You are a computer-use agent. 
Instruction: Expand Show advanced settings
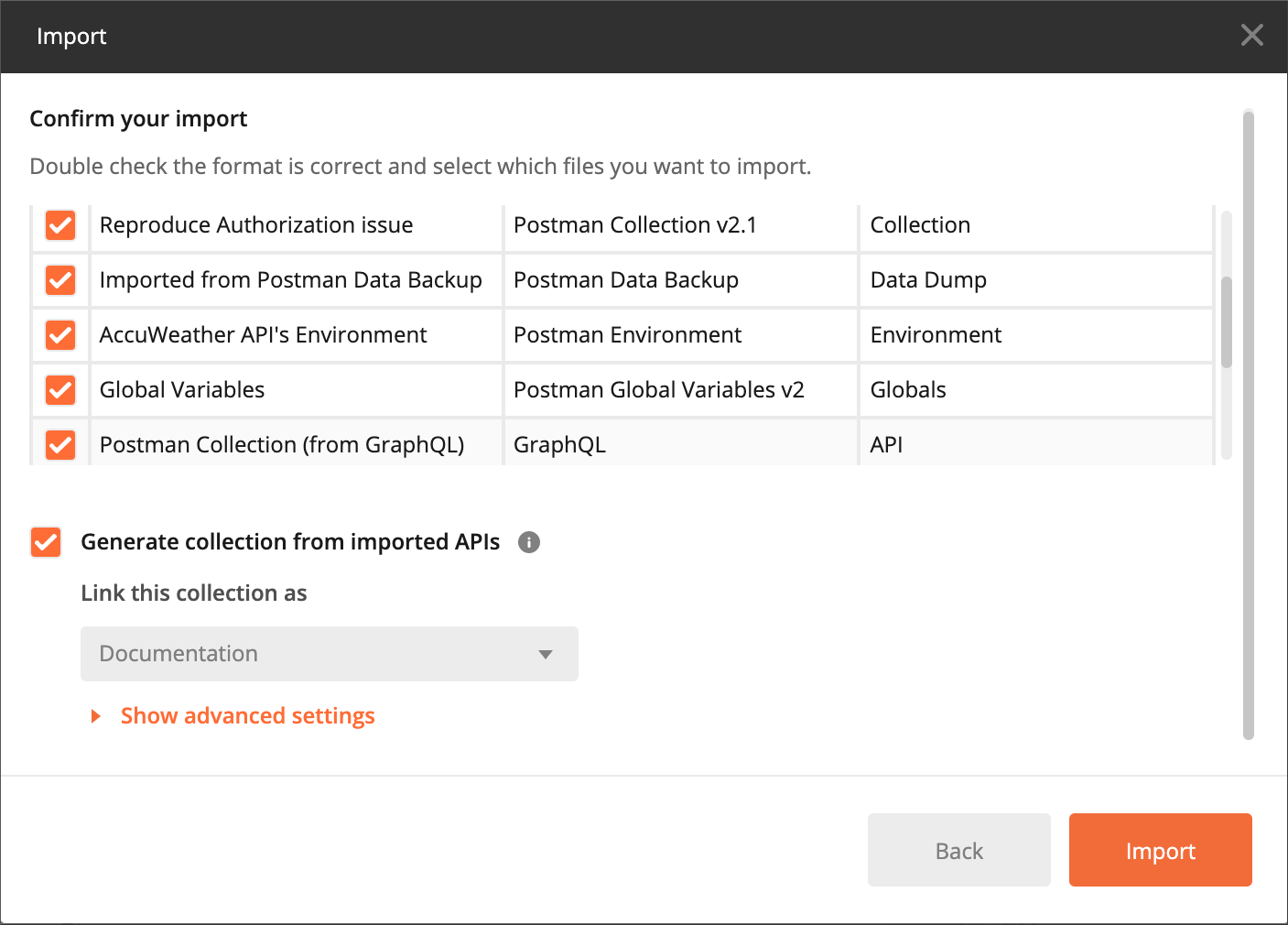(x=233, y=716)
